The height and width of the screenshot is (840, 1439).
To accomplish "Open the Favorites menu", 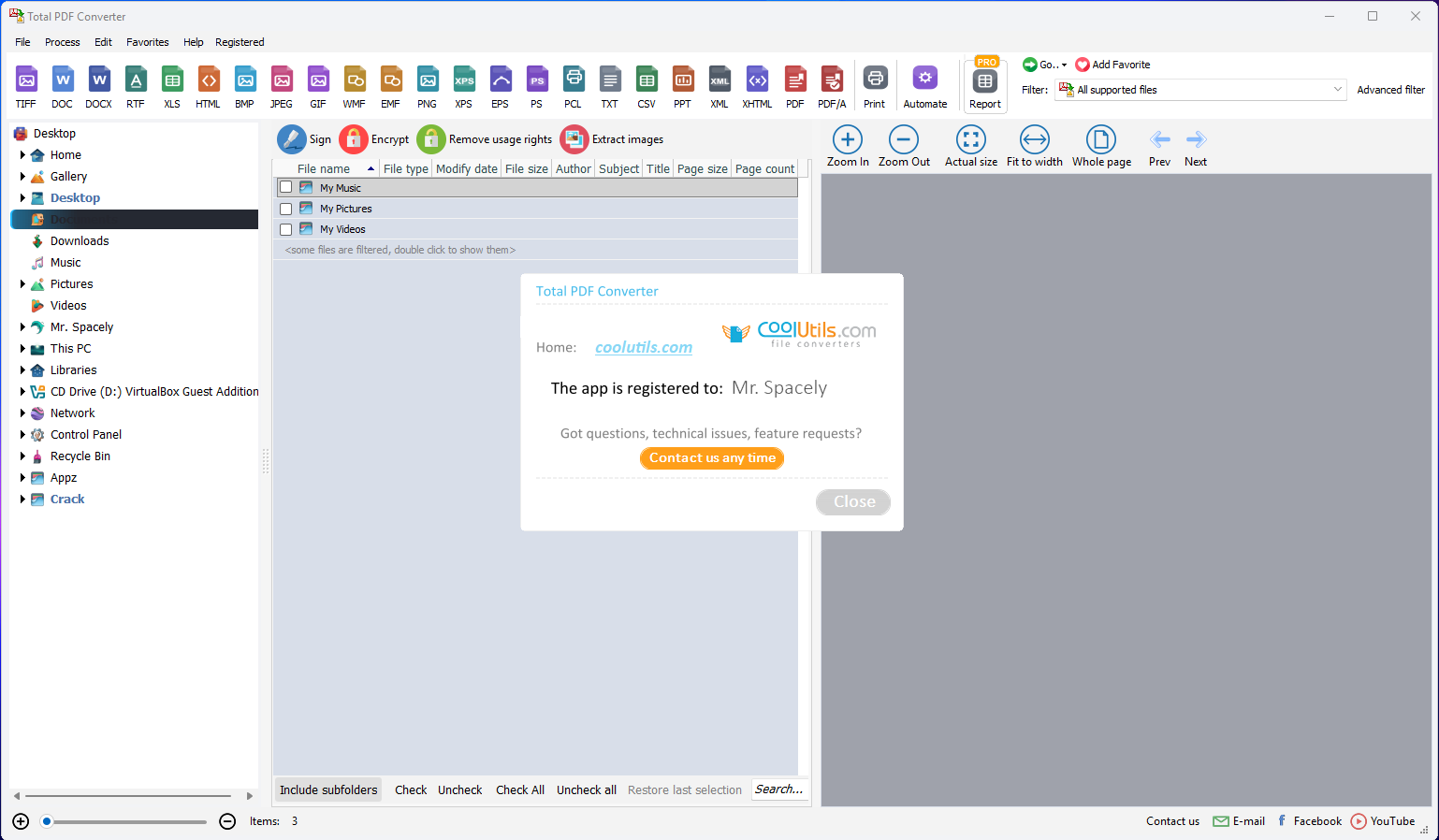I will 148,42.
